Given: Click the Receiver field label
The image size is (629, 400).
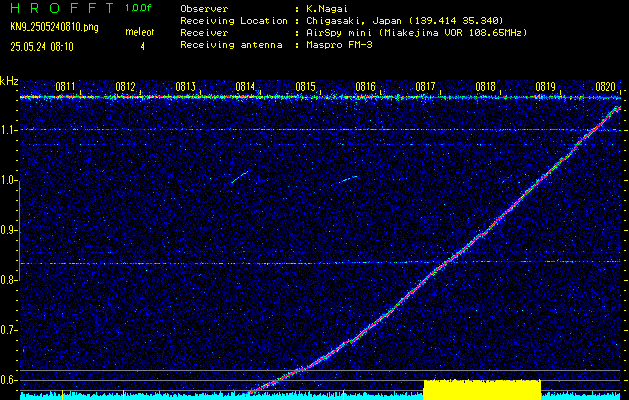Looking at the screenshot, I should [204, 32].
